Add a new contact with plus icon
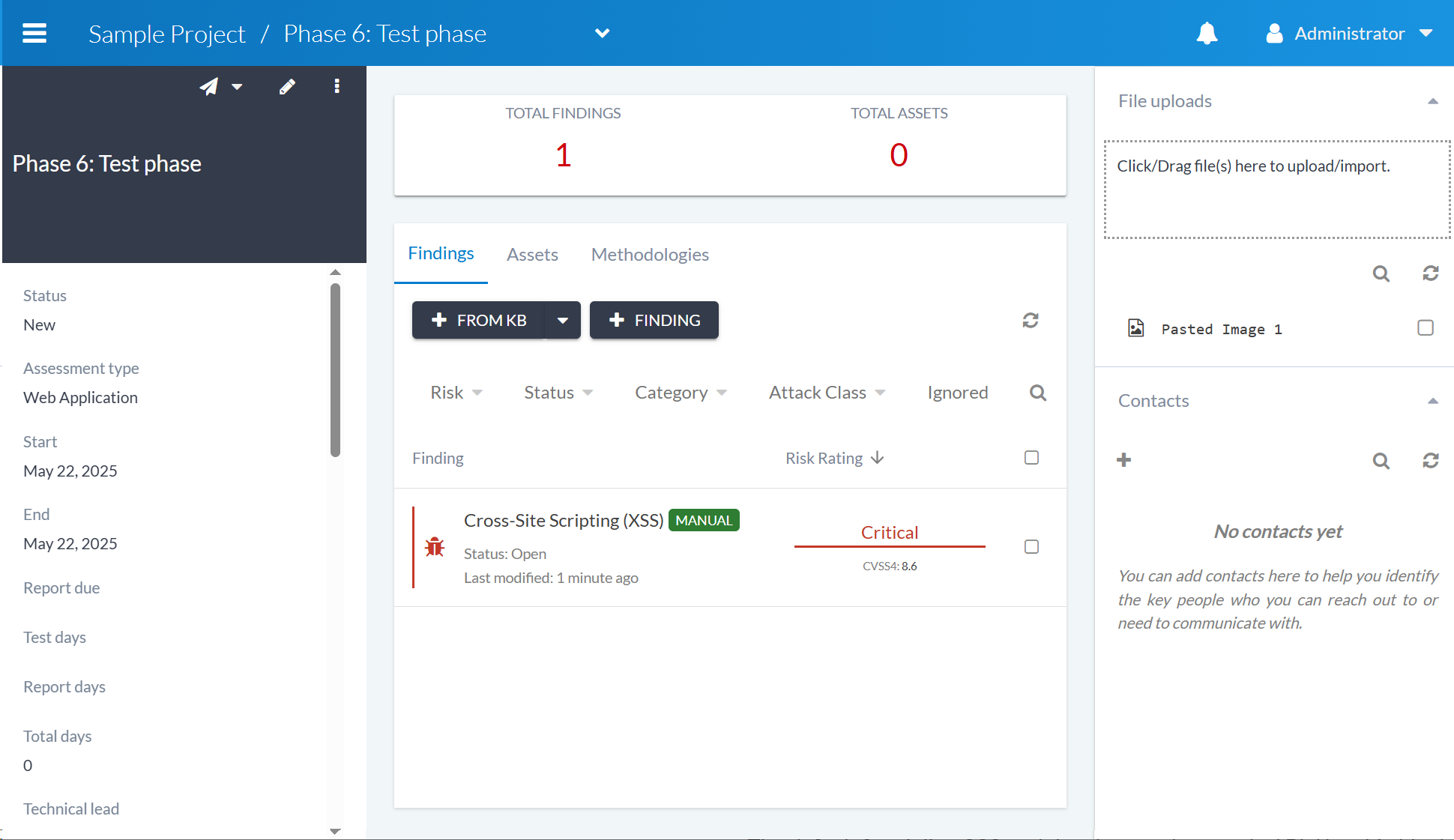This screenshot has height=840, width=1454. [1123, 460]
